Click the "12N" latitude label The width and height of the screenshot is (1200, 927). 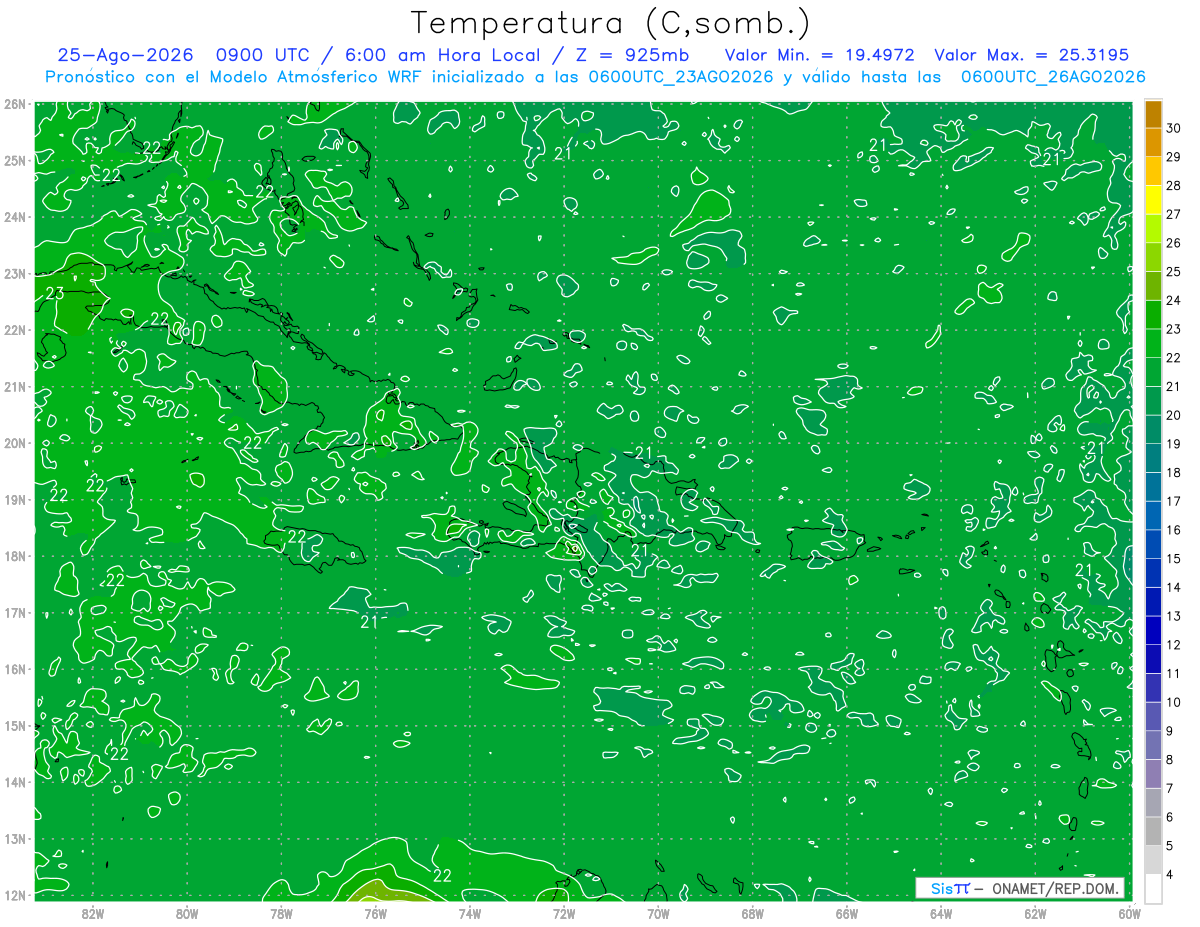click(15, 895)
